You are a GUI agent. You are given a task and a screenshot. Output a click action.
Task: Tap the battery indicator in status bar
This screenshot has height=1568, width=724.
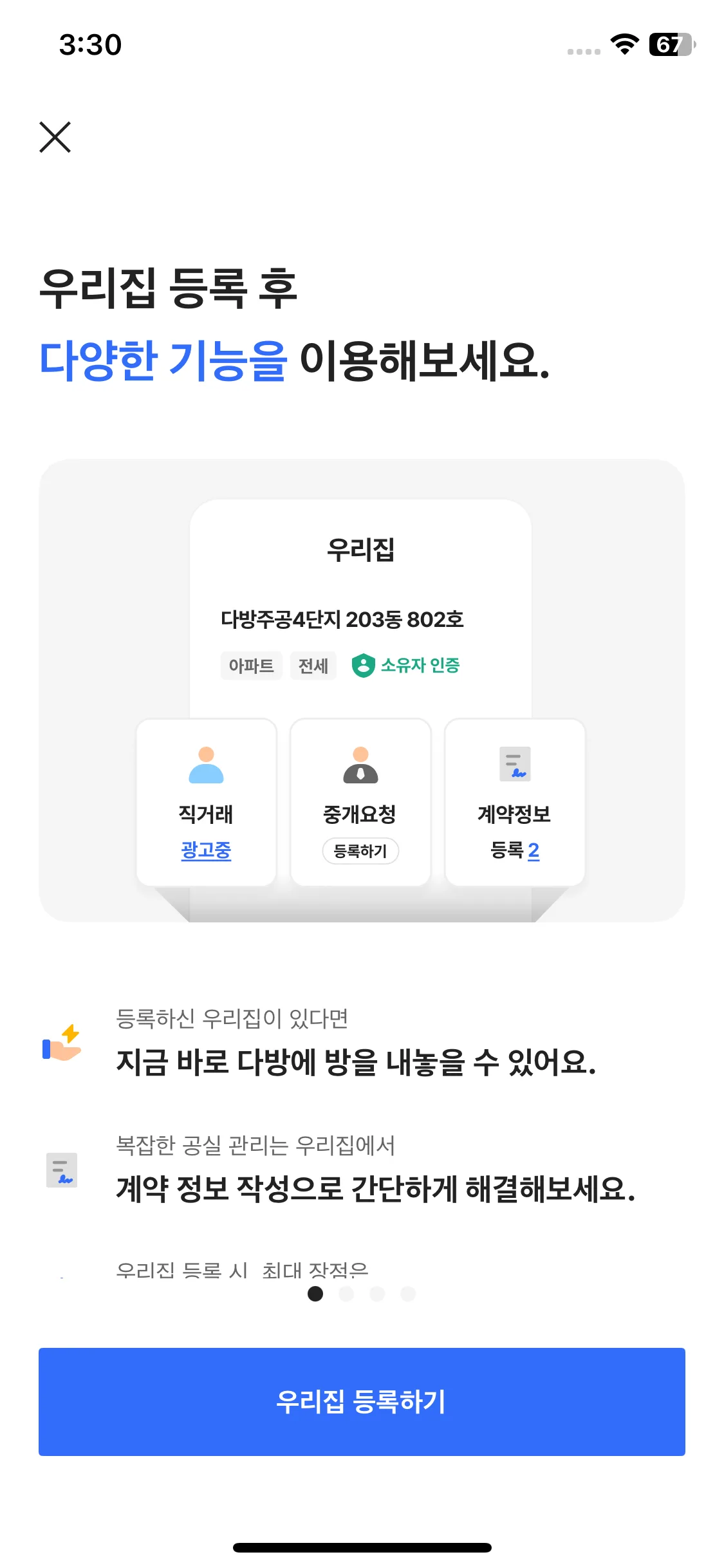(671, 44)
